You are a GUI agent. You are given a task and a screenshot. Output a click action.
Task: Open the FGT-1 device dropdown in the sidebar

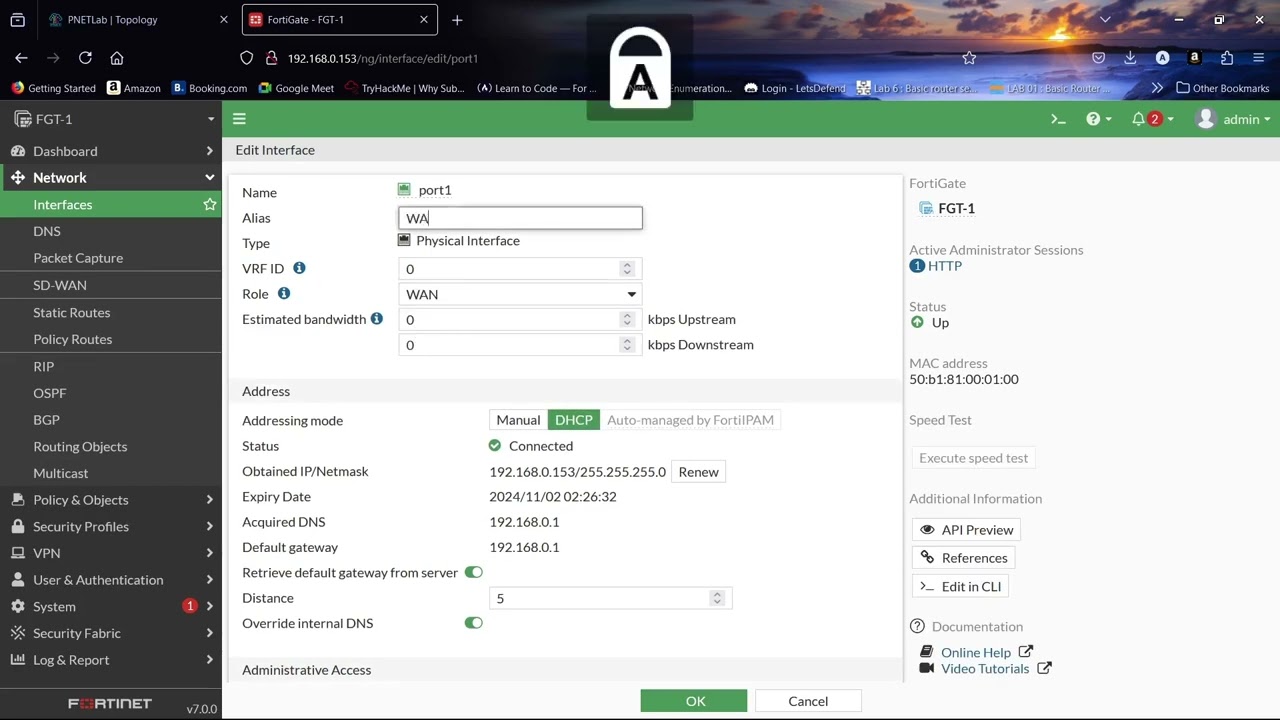[111, 119]
